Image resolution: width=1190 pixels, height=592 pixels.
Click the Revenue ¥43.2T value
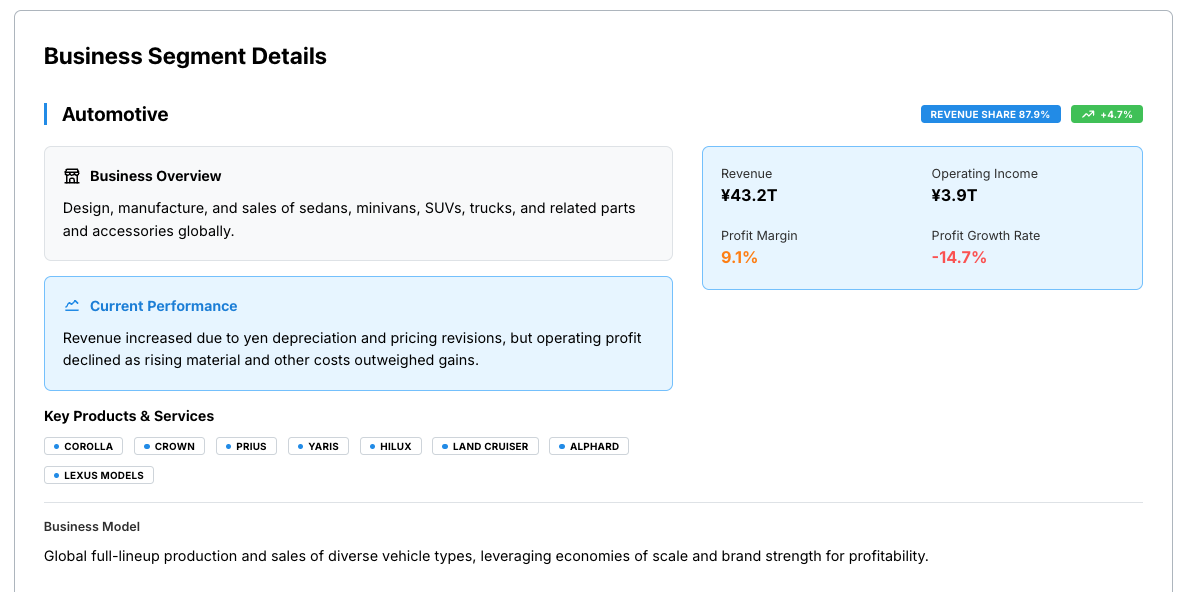(x=749, y=196)
